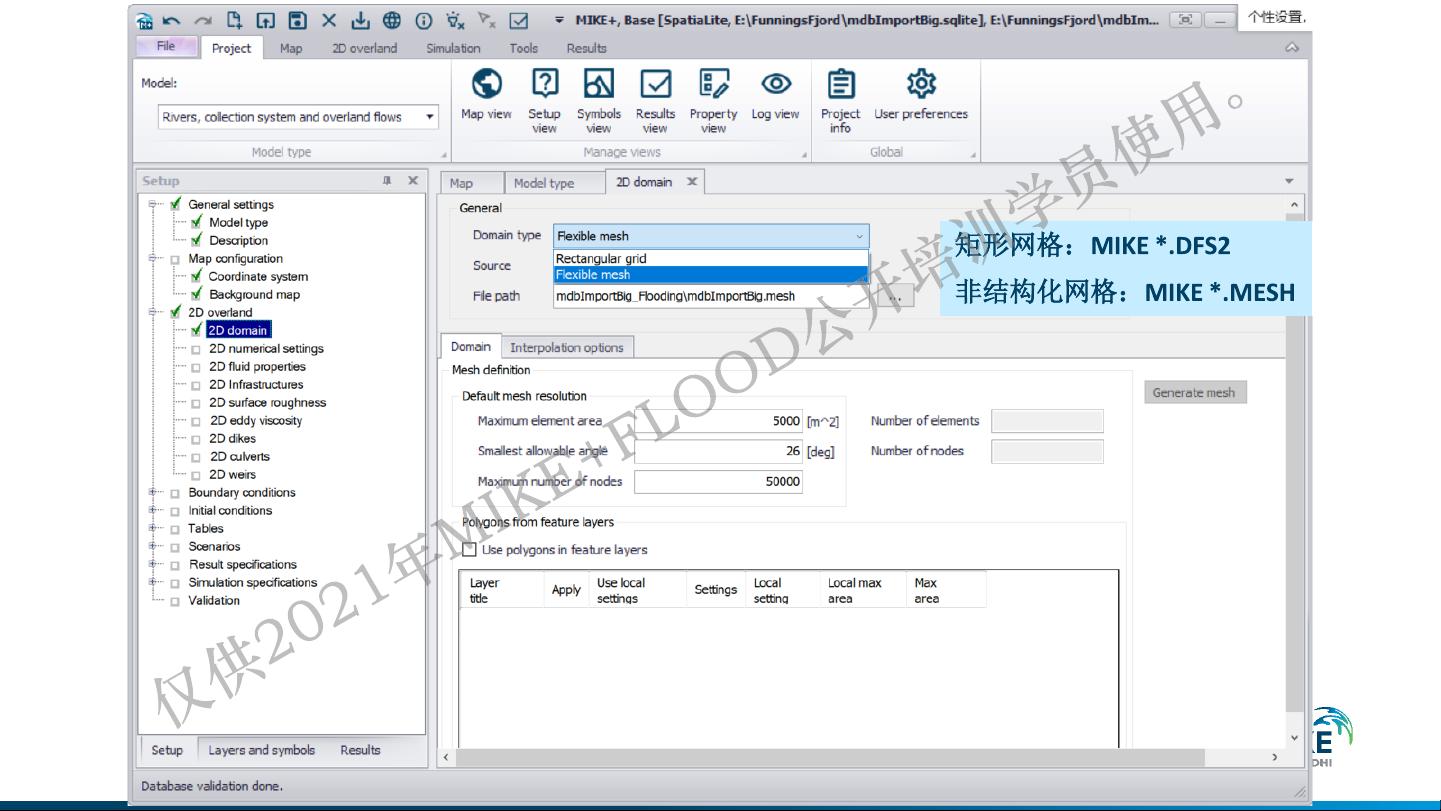
Task: Switch to the Map ribbon tab
Action: 291,48
